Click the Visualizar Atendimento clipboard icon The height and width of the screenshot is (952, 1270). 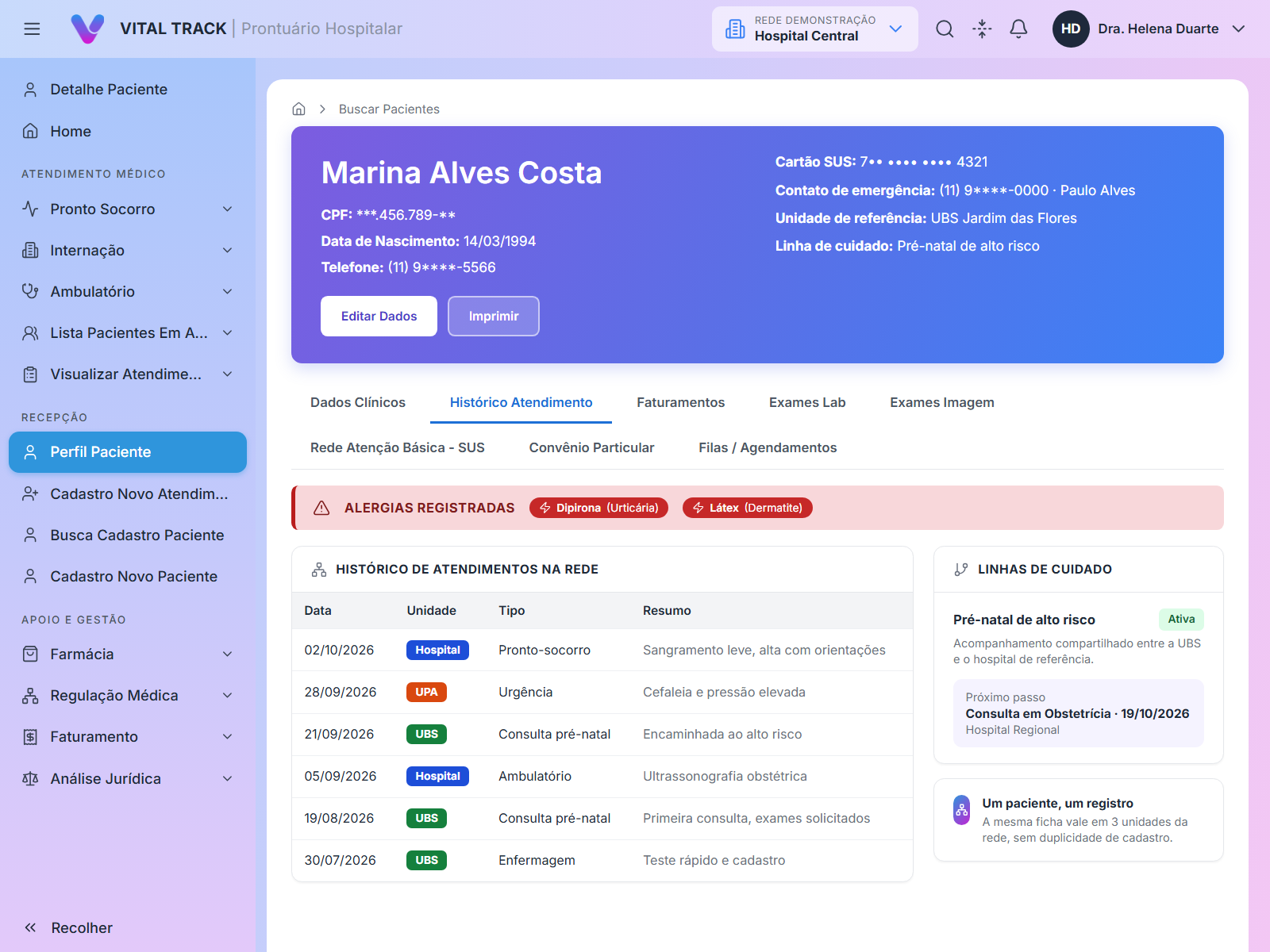tap(30, 374)
